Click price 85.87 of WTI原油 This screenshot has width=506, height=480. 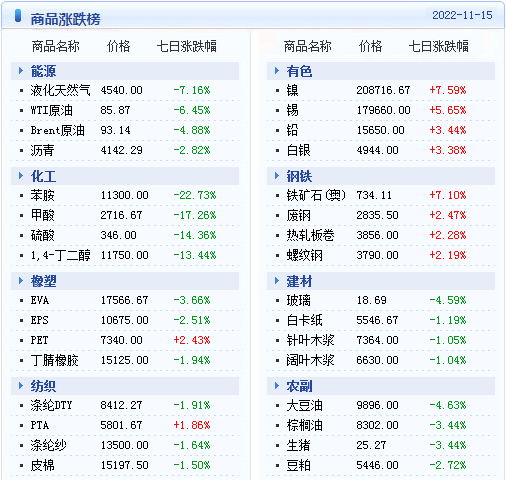115,110
